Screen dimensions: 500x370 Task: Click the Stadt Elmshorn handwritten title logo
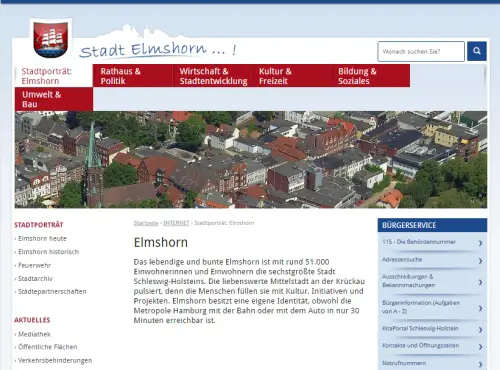[x=158, y=50]
